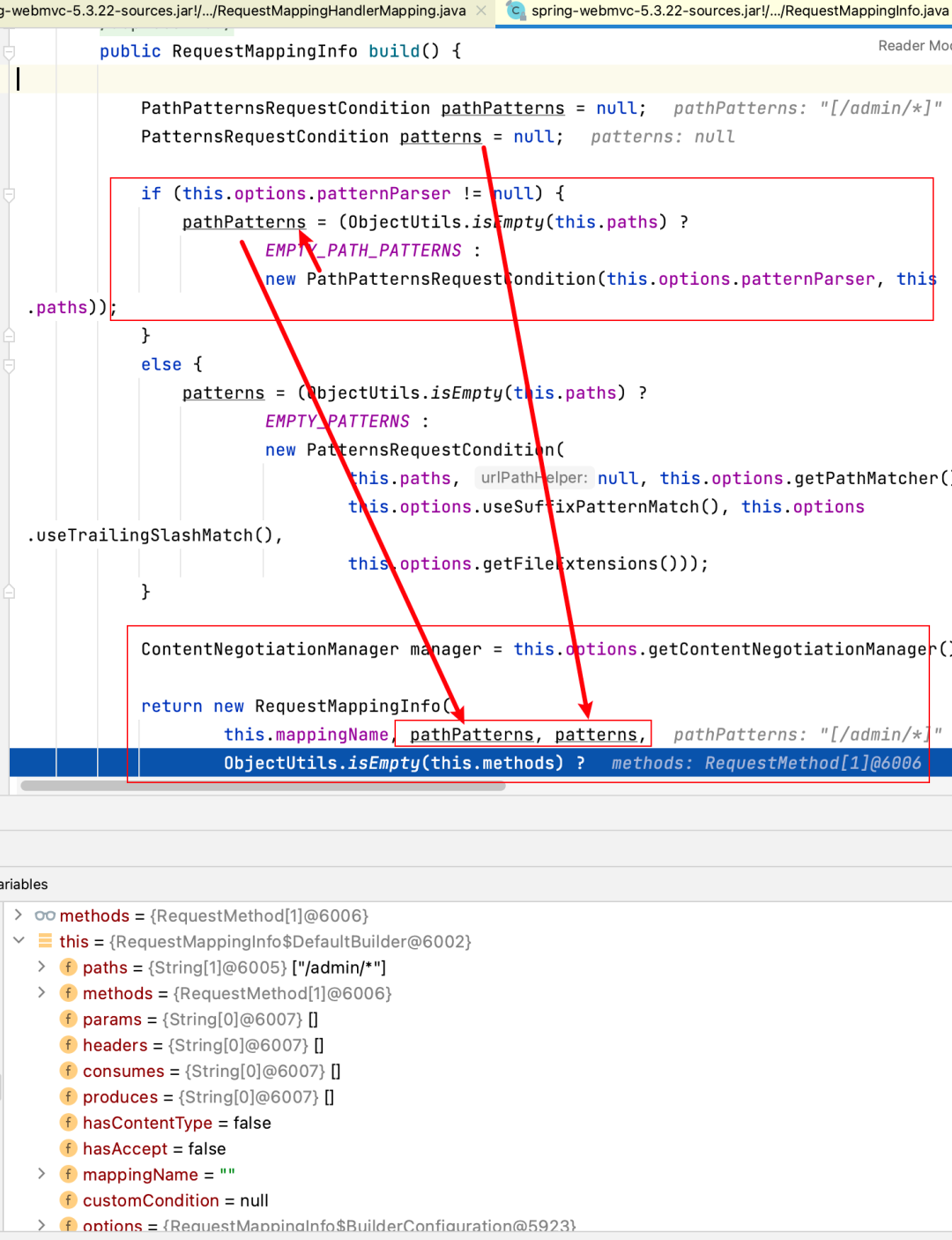Expand the mappingName field
Screen dimensions: 952x1240
click(41, 1174)
